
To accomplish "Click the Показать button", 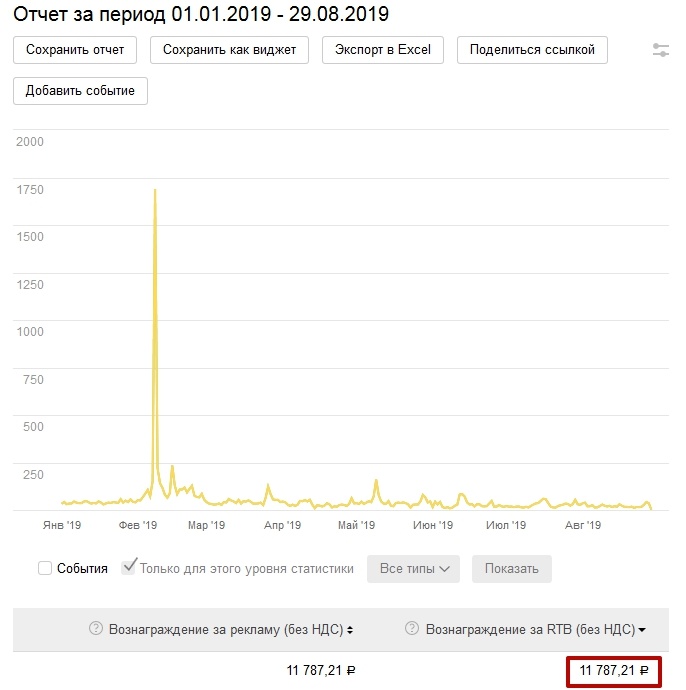I will click(x=511, y=569).
